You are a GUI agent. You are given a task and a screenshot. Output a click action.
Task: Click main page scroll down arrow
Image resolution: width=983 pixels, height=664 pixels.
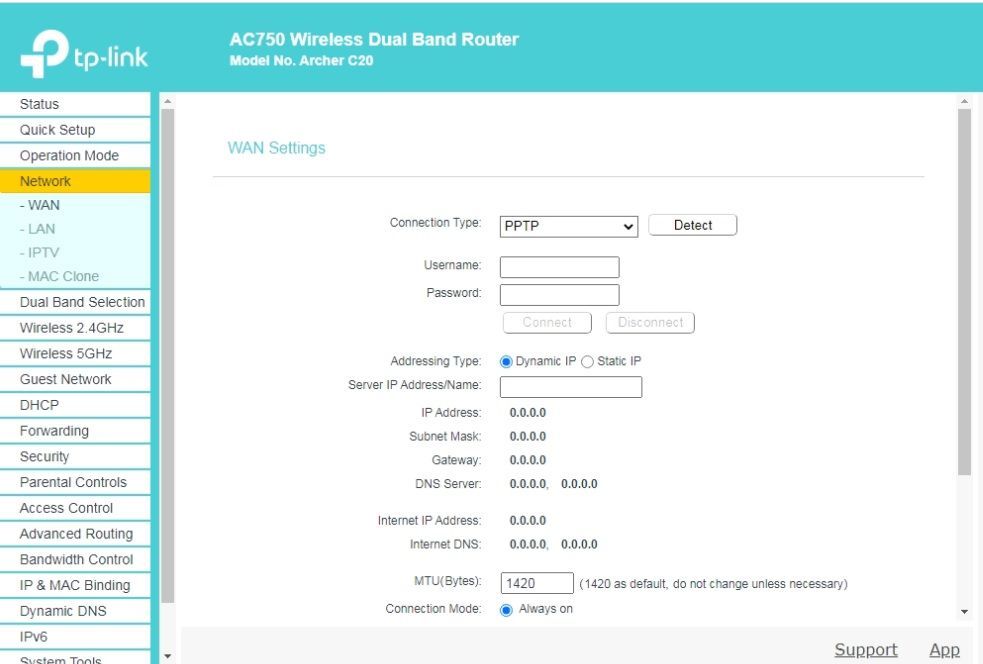[x=964, y=611]
